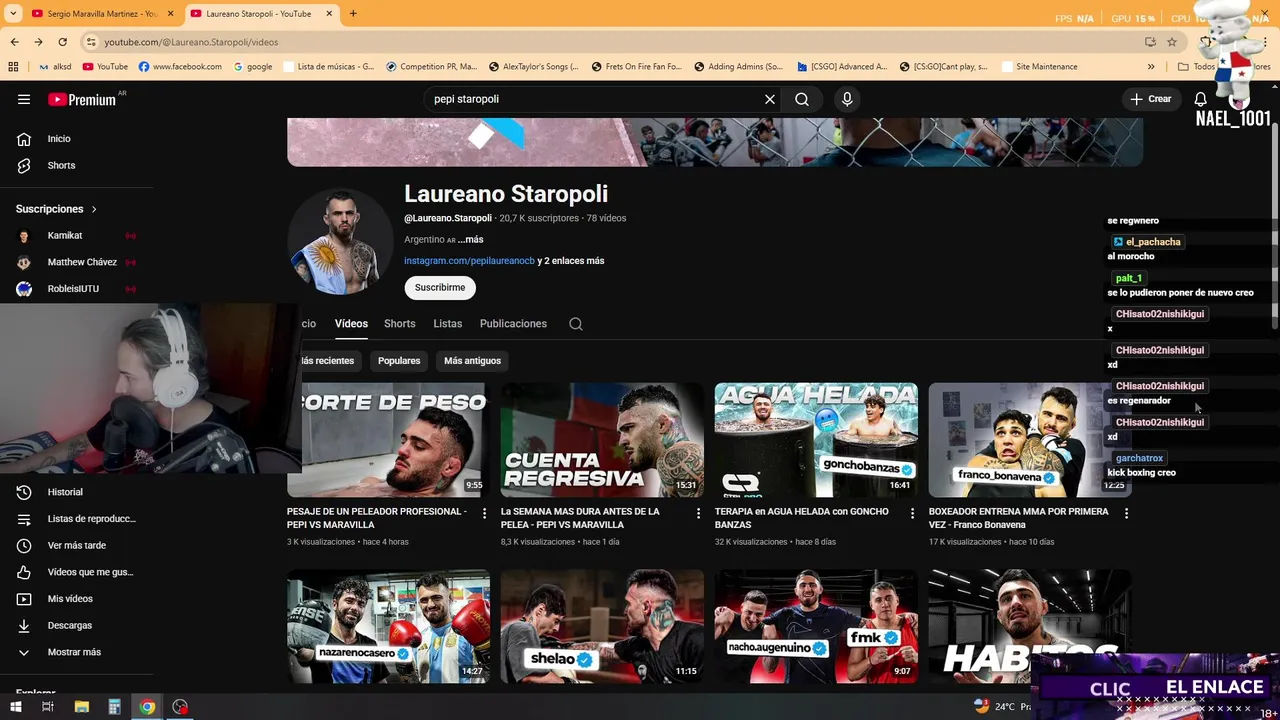This screenshot has height=720, width=1280.
Task: Open Task View on taskbar
Action: coord(48,707)
